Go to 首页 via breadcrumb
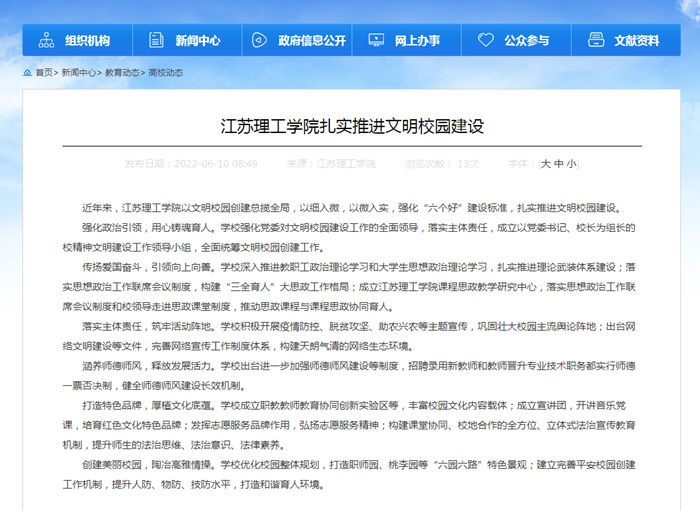Screen dimensions: 700x511 click(44, 73)
